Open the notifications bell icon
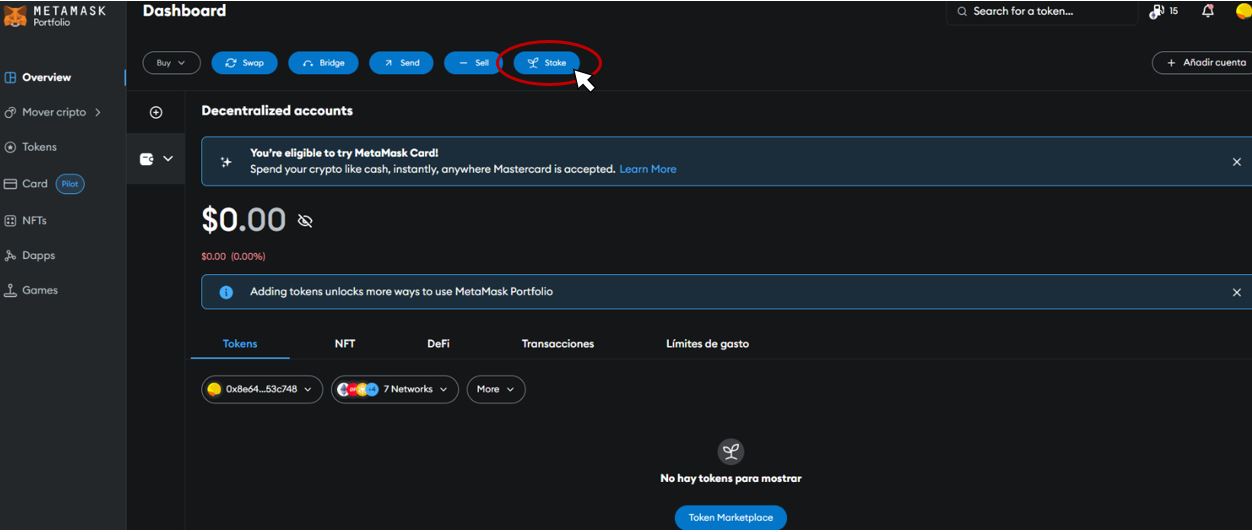Viewport: 1252px width, 532px height. point(1208,11)
